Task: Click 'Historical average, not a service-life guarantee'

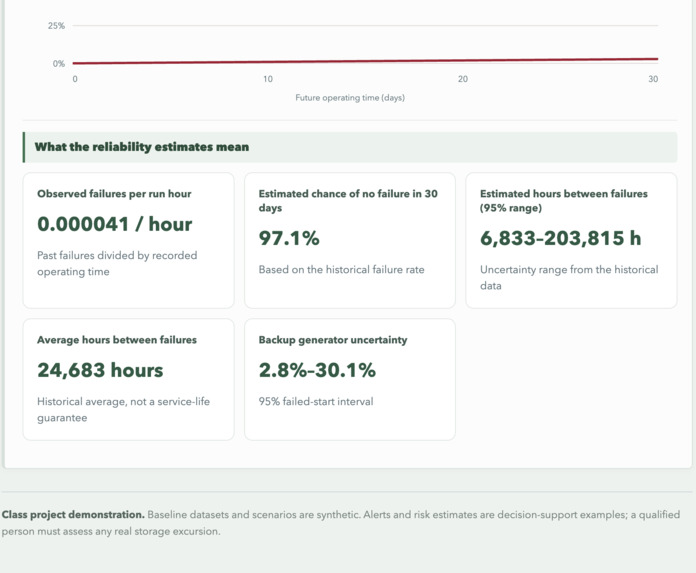Action: (x=123, y=410)
